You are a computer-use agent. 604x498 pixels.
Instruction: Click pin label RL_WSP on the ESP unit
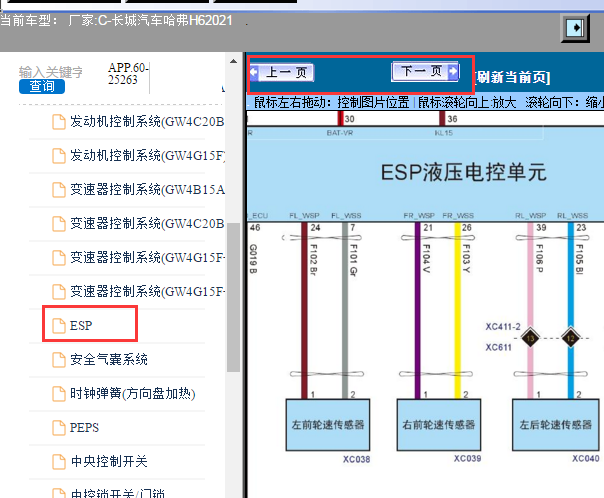pyautogui.click(x=530, y=215)
